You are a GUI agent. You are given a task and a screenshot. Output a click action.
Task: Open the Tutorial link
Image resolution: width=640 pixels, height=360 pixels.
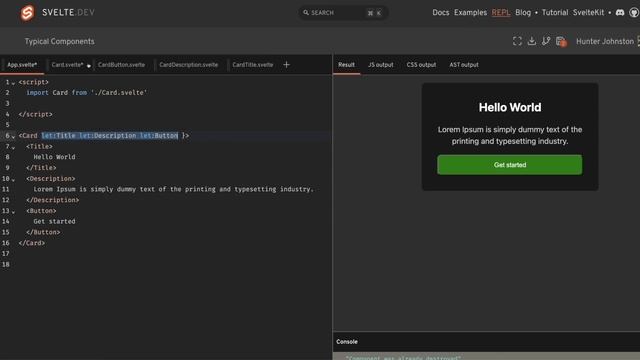pos(555,13)
